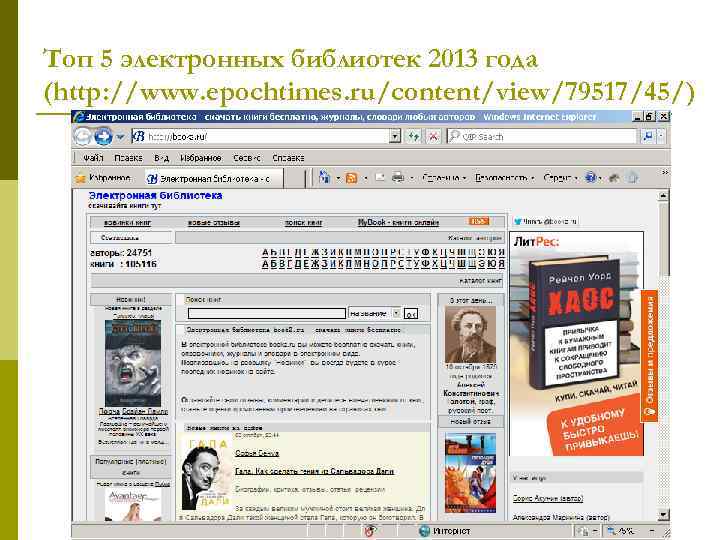Screen dimensions: 720x540
Task: Open the Файл menu
Action: [93, 158]
